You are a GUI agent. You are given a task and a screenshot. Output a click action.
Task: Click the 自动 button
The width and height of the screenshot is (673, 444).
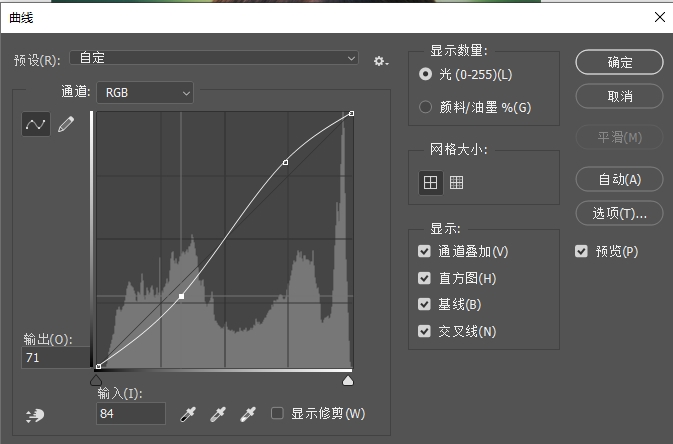coord(619,179)
